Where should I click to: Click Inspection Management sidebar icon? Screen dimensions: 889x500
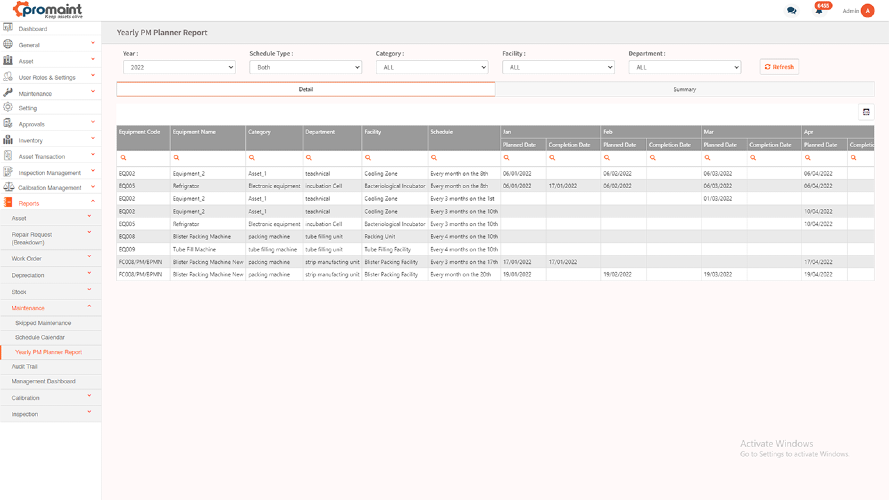(8, 172)
